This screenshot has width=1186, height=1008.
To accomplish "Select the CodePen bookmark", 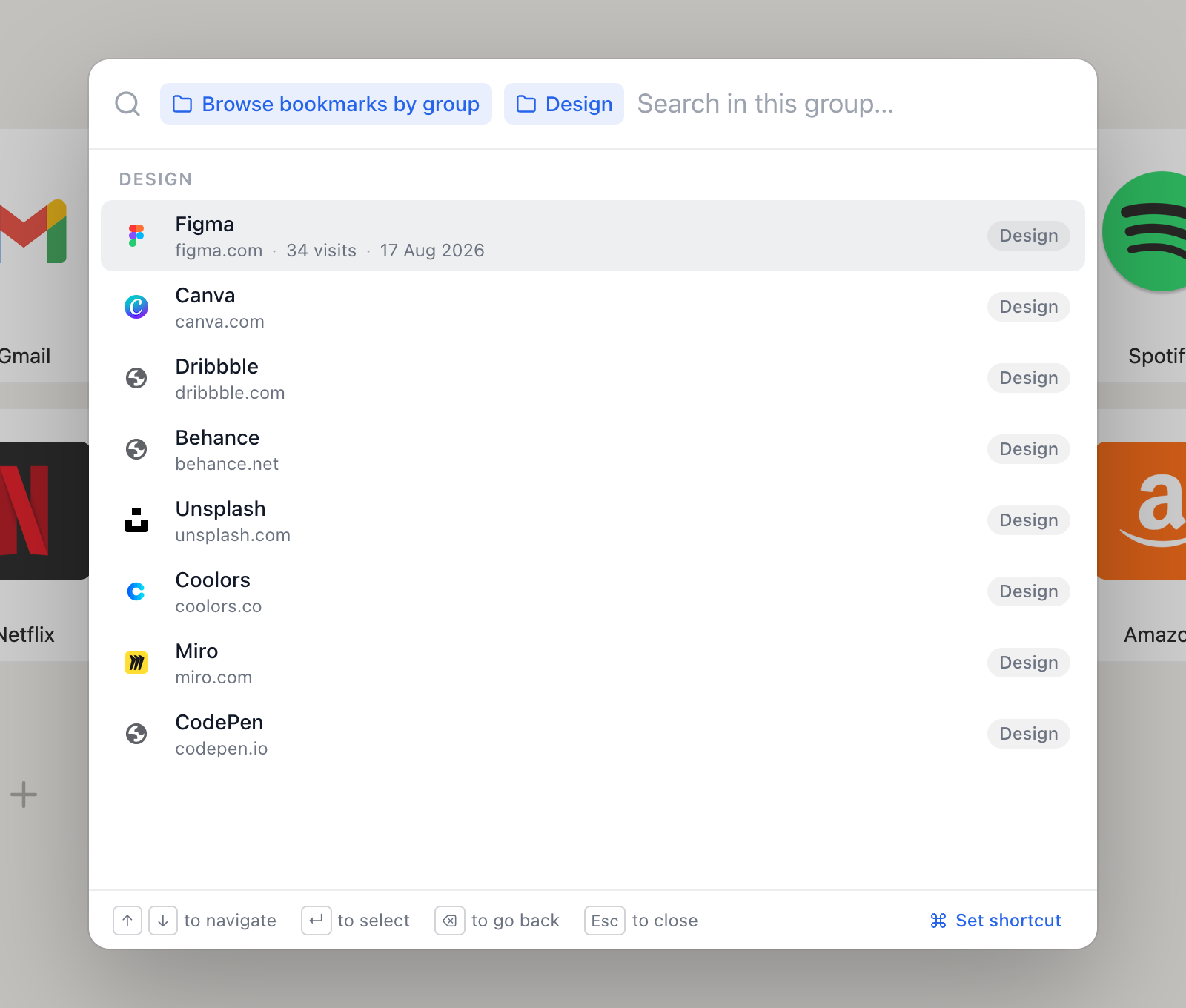I will (x=593, y=734).
